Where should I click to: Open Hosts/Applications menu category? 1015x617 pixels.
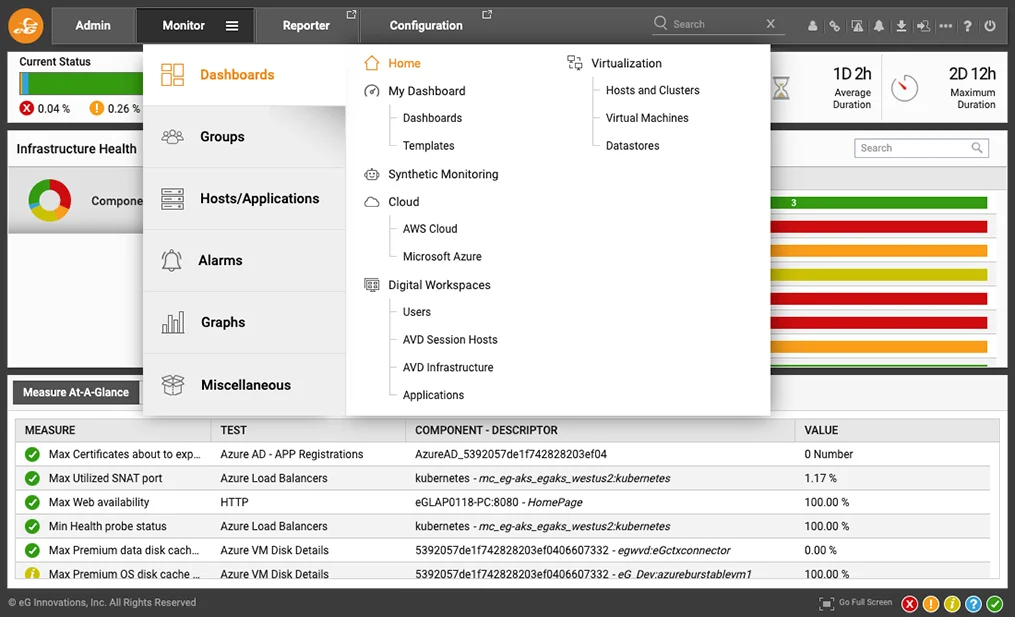coord(244,199)
